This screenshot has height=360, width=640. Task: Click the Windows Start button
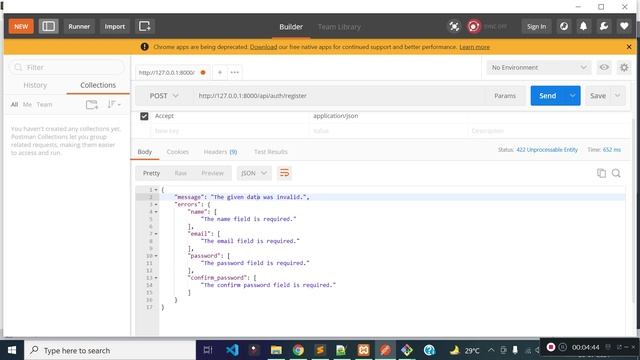[x=12, y=350]
